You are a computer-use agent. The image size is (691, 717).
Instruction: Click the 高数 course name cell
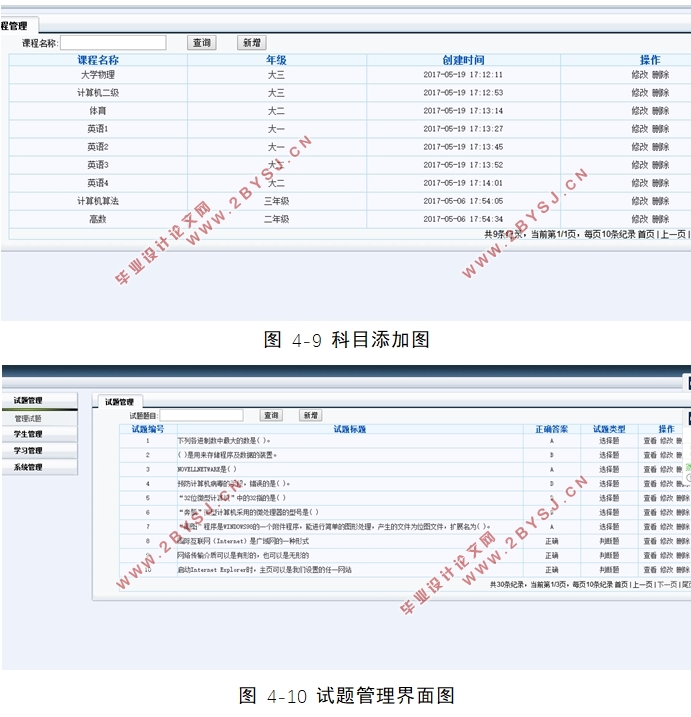[98, 219]
